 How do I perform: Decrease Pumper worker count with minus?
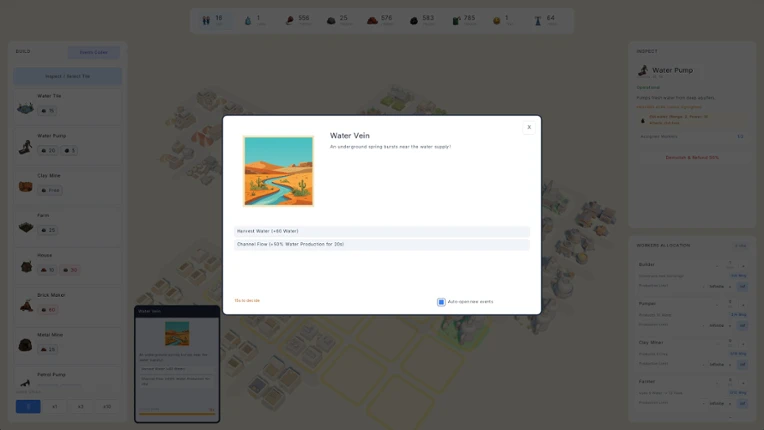point(717,305)
